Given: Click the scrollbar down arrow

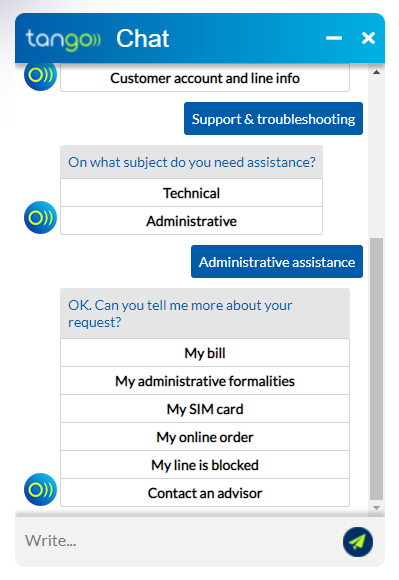Looking at the screenshot, I should click(x=376, y=508).
